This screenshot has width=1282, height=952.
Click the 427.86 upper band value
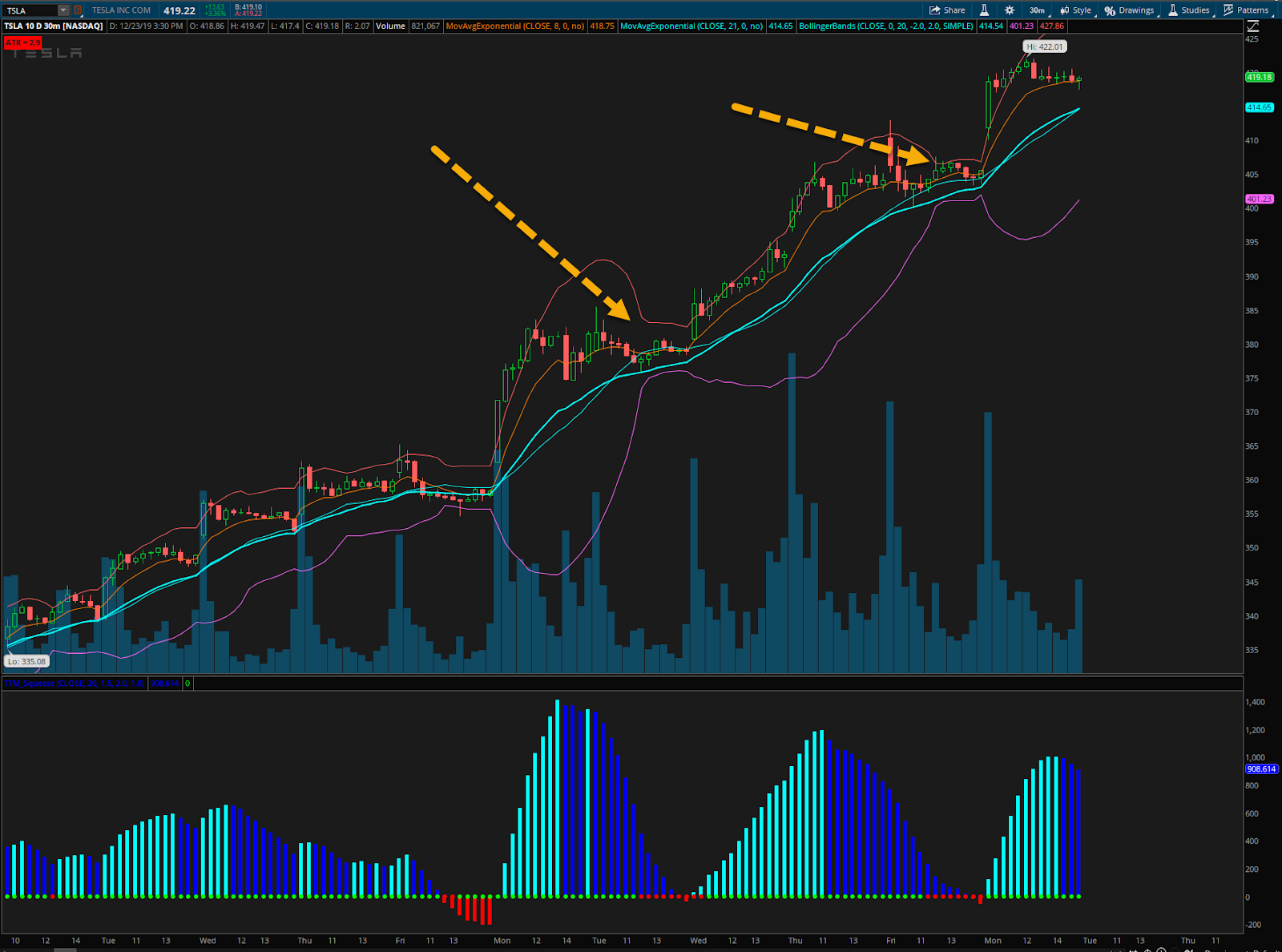[1052, 26]
